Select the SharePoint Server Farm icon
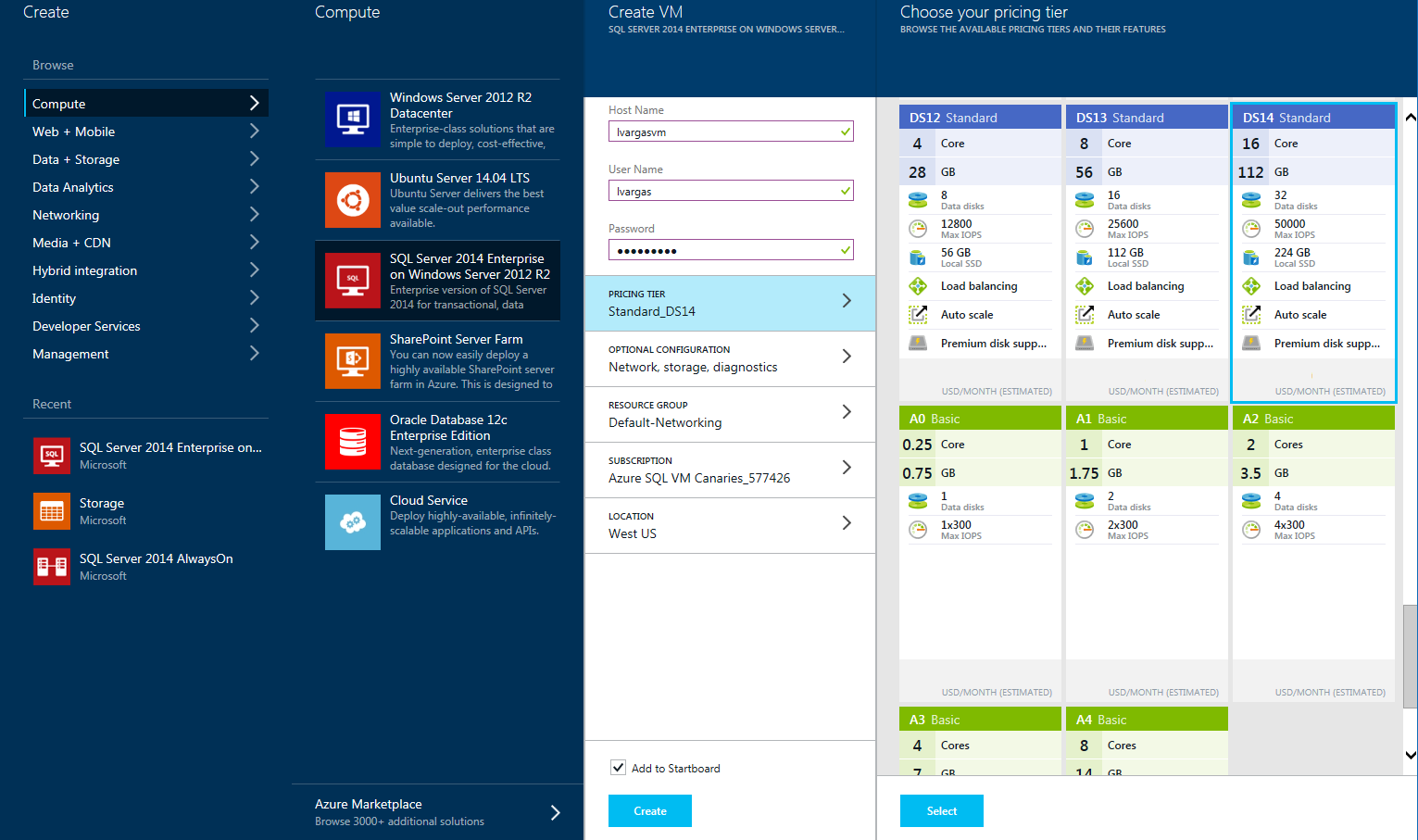This screenshot has width=1418, height=840. (x=352, y=361)
